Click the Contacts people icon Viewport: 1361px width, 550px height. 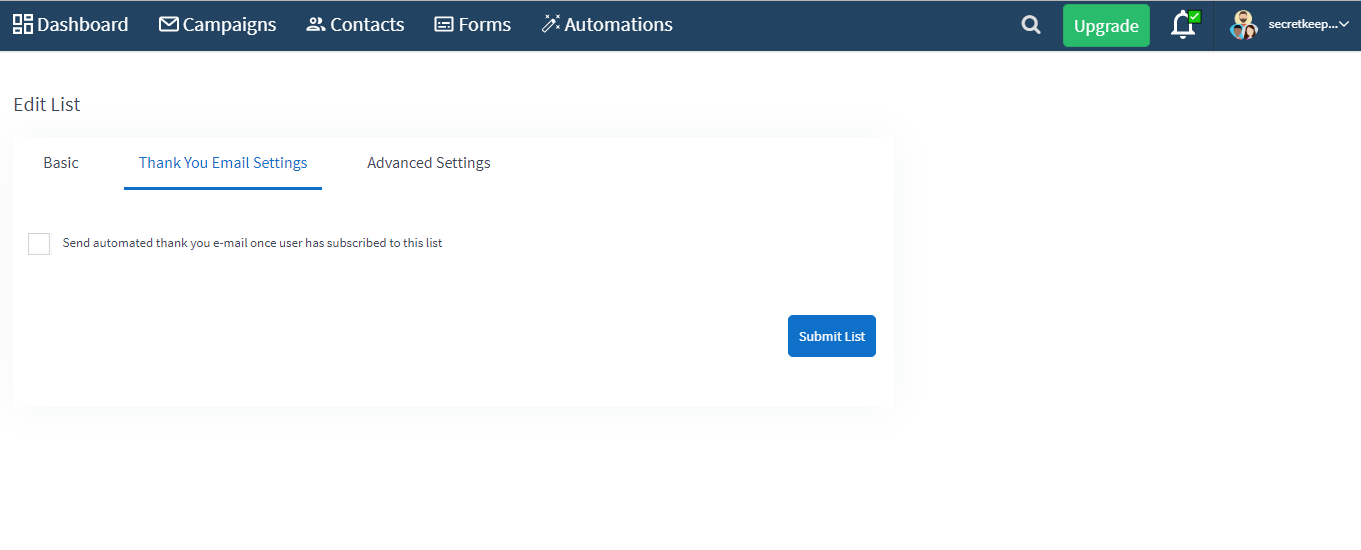pos(316,24)
